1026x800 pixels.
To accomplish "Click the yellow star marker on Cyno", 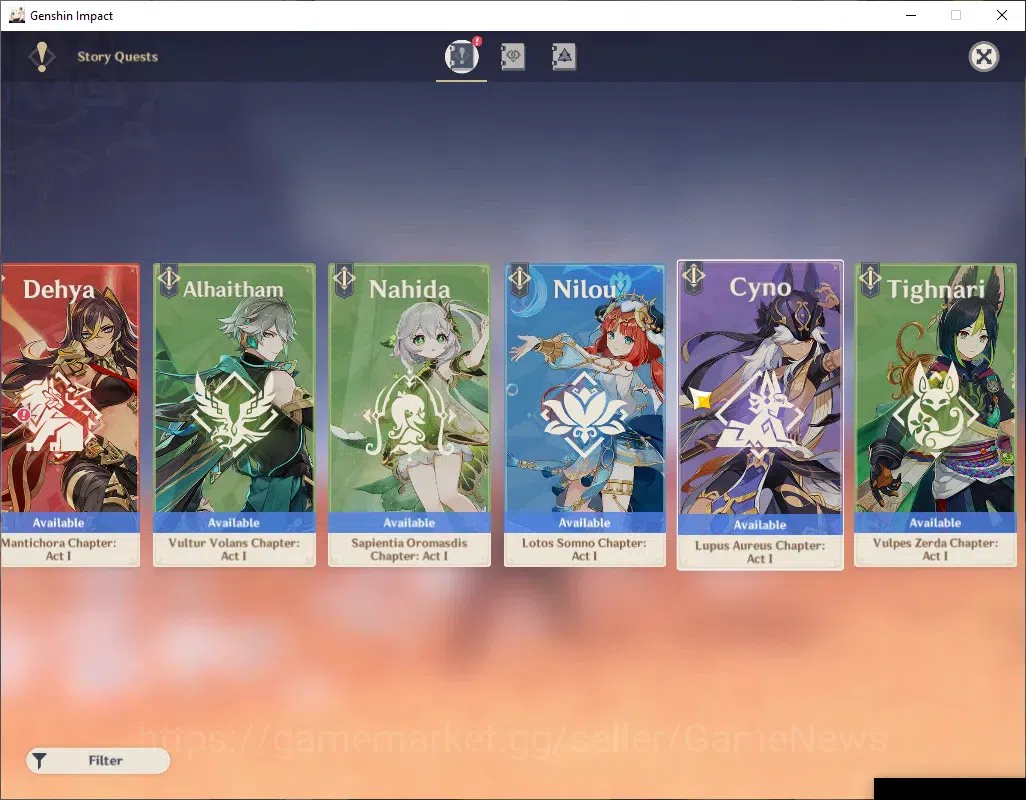I will 701,398.
